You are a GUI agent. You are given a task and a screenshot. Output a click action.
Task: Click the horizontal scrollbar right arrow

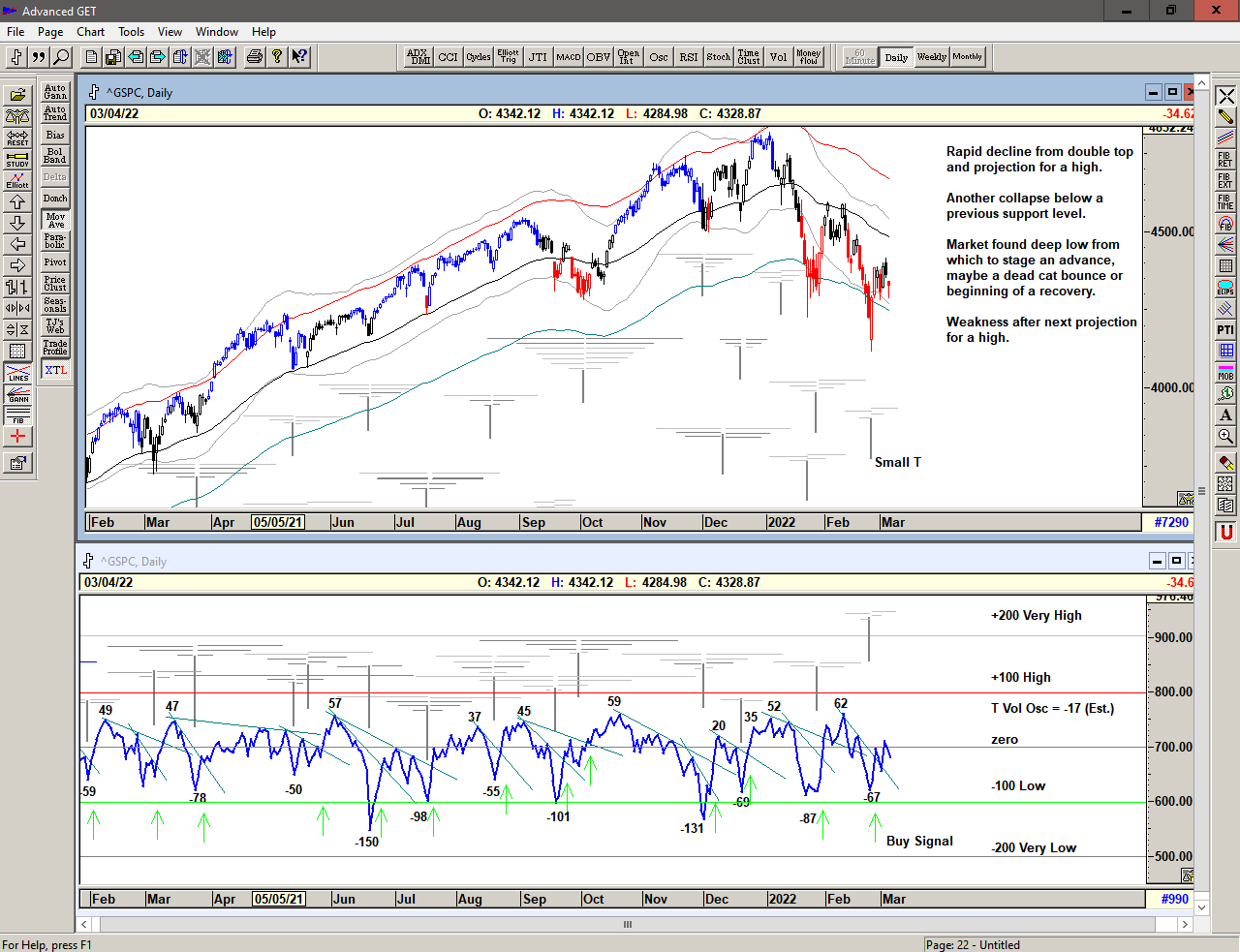pyautogui.click(x=1184, y=925)
